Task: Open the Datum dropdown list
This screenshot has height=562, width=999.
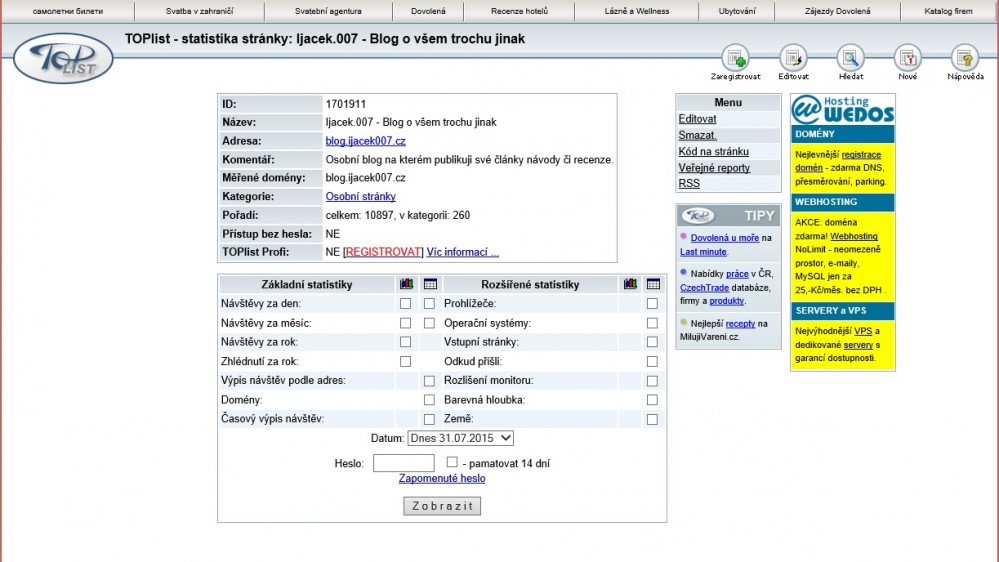Action: coord(460,438)
